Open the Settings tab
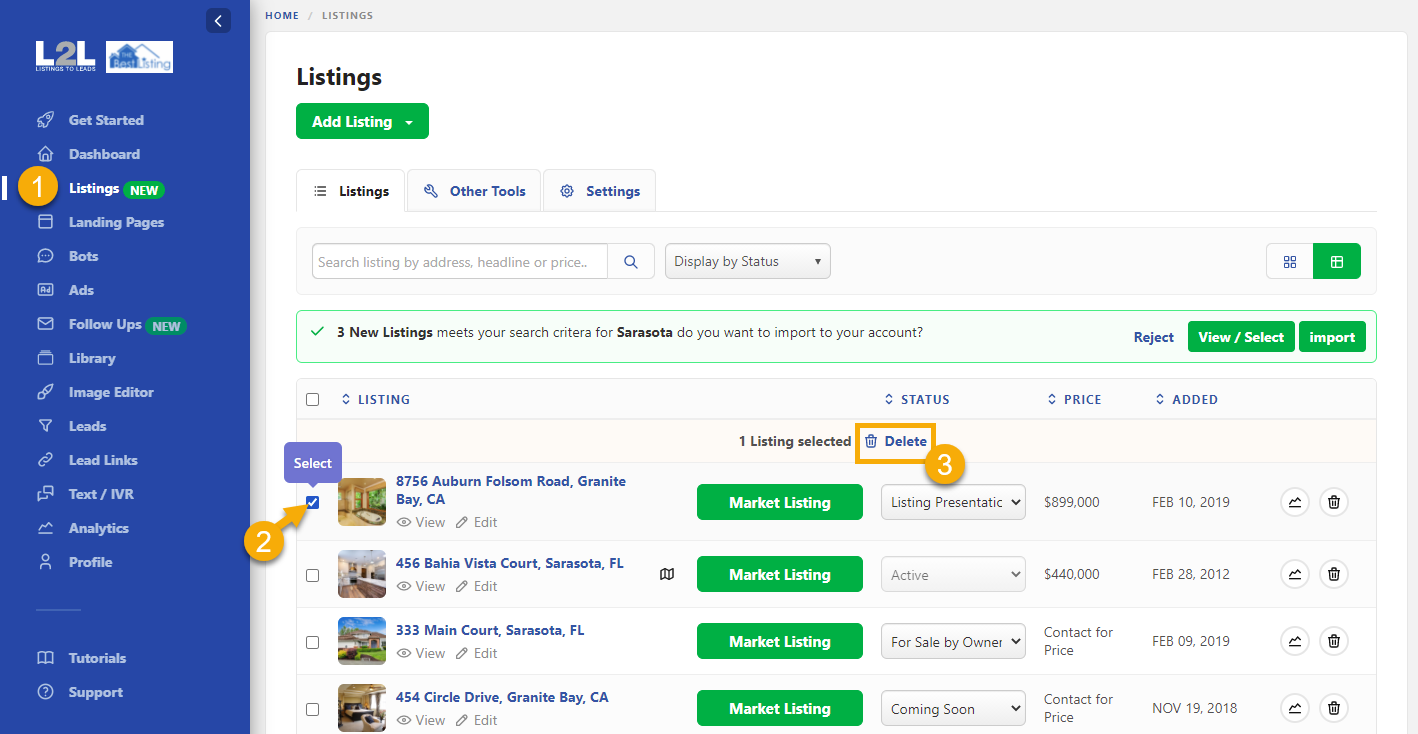1418x734 pixels. coord(599,190)
